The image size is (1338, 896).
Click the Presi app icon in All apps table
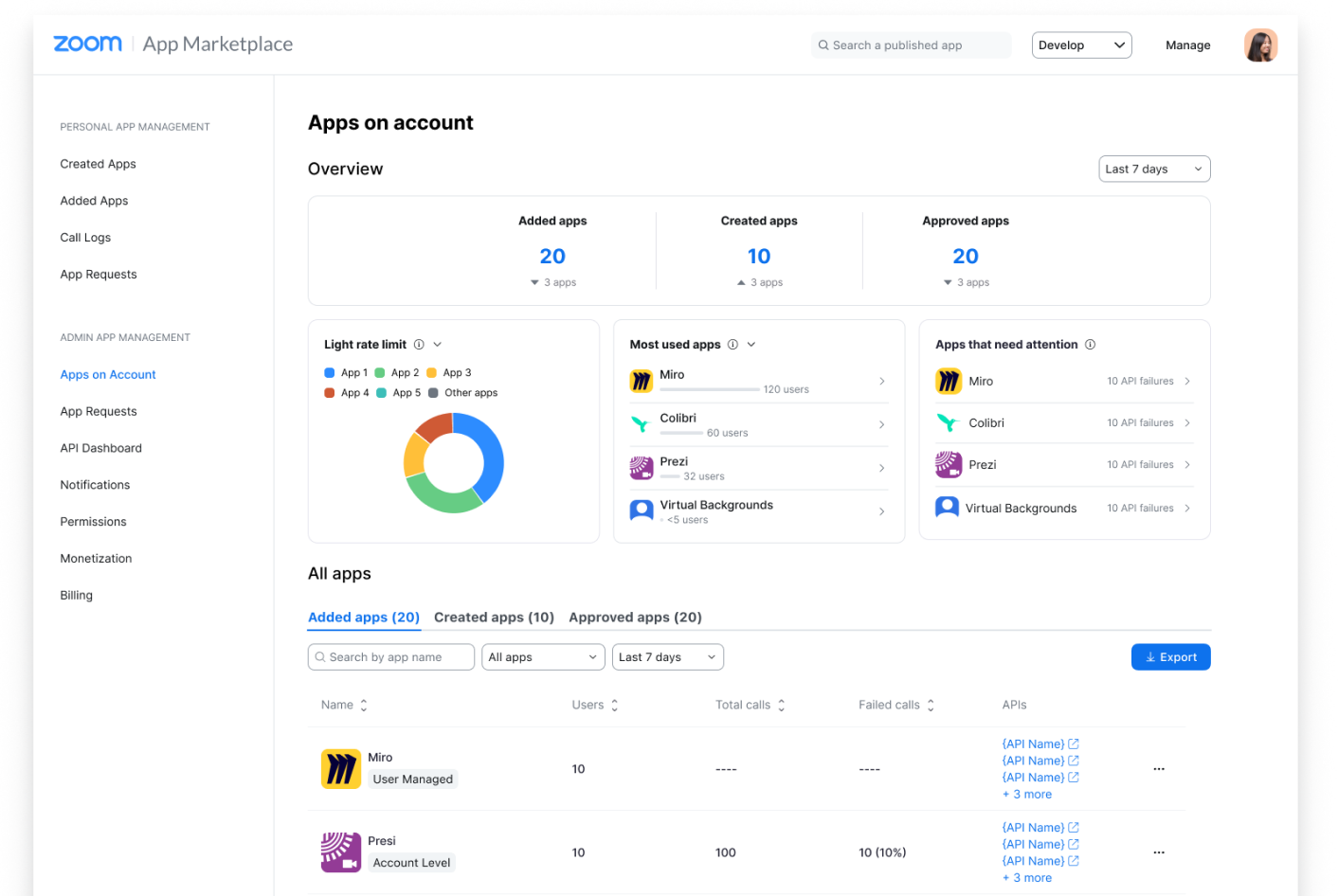[341, 852]
